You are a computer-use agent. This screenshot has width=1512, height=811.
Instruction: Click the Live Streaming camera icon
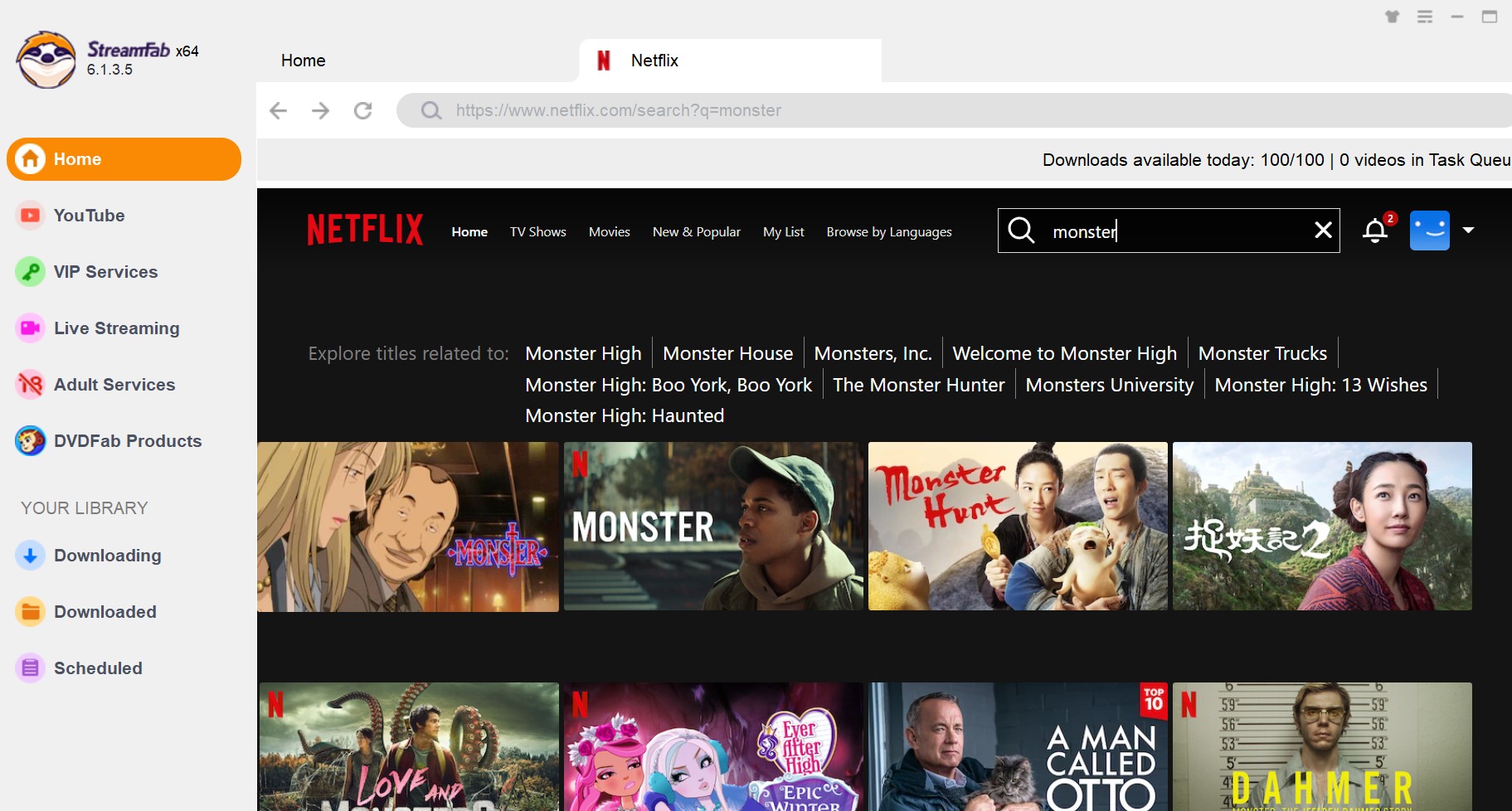click(31, 328)
